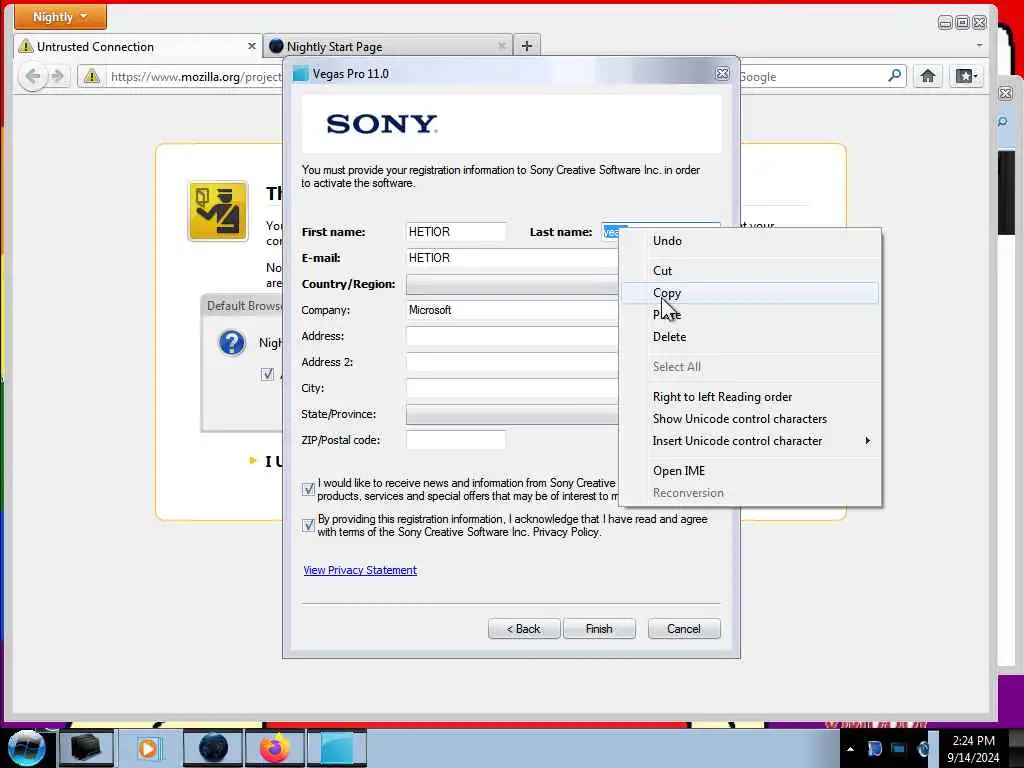The image size is (1024, 768).
Task: Click the Nightly back navigation arrow
Action: coord(33,76)
